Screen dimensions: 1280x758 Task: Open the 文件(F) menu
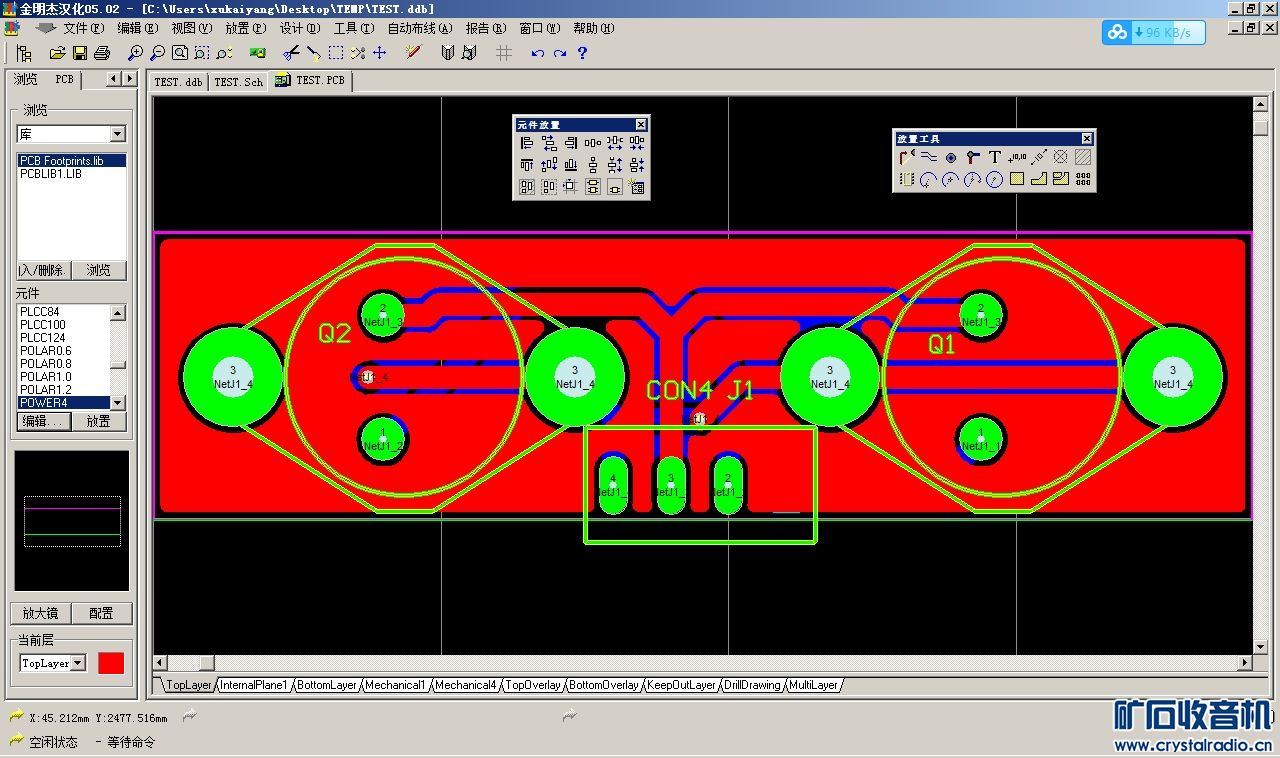(83, 28)
